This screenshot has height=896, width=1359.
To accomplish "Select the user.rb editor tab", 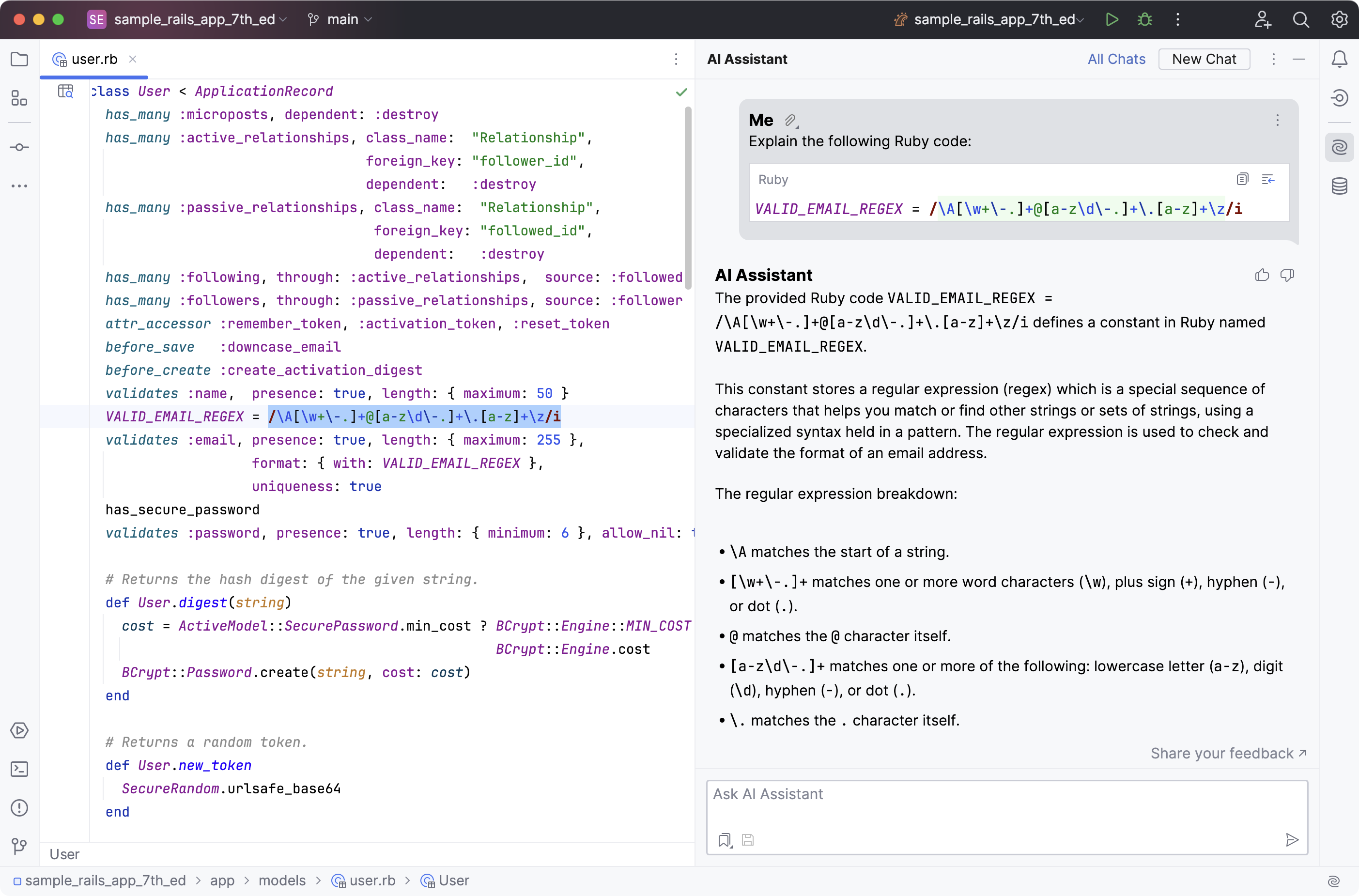I will 94,59.
